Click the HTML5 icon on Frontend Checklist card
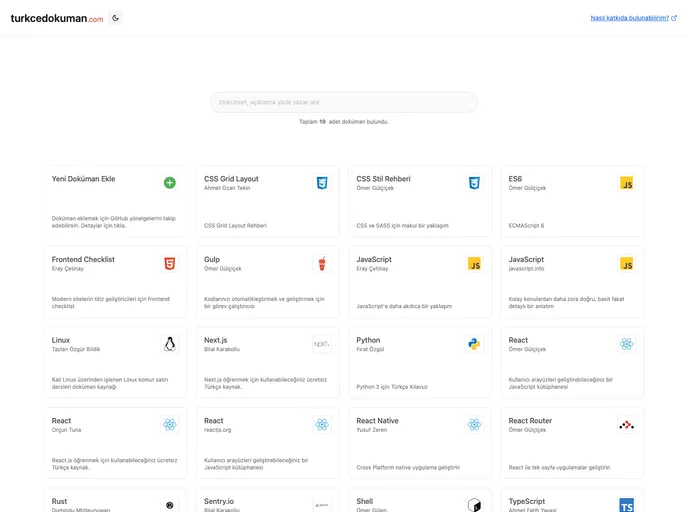Viewport: 688px width, 512px height. click(170, 264)
